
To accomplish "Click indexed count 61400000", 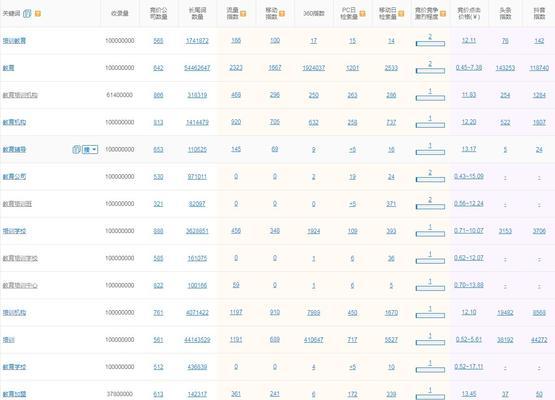I will click(120, 95).
